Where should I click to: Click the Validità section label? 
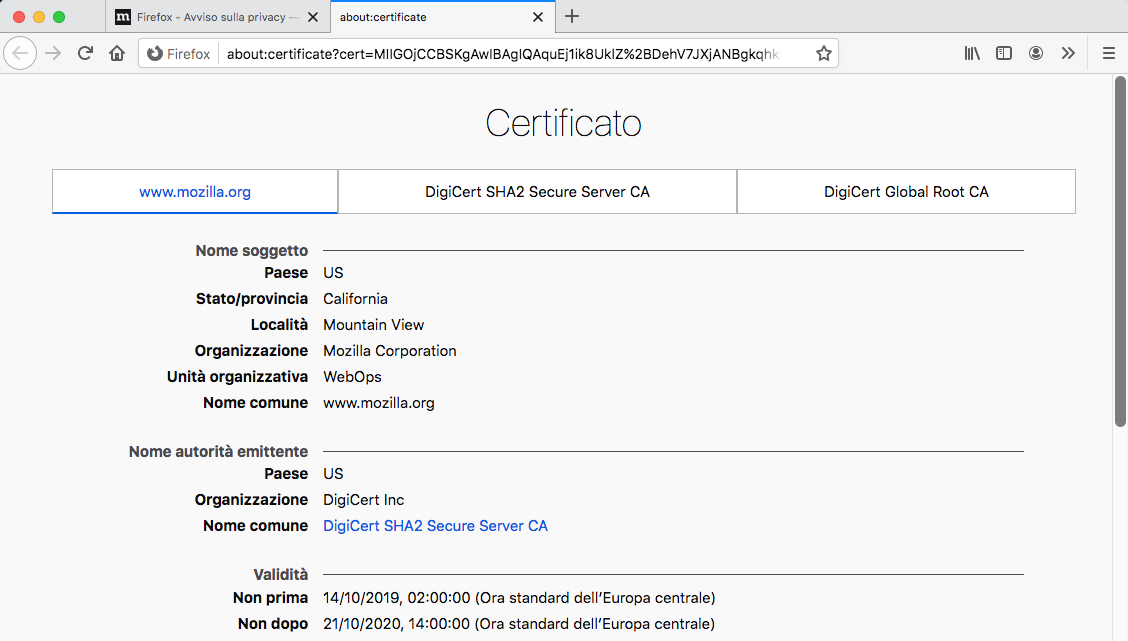pyautogui.click(x=281, y=574)
